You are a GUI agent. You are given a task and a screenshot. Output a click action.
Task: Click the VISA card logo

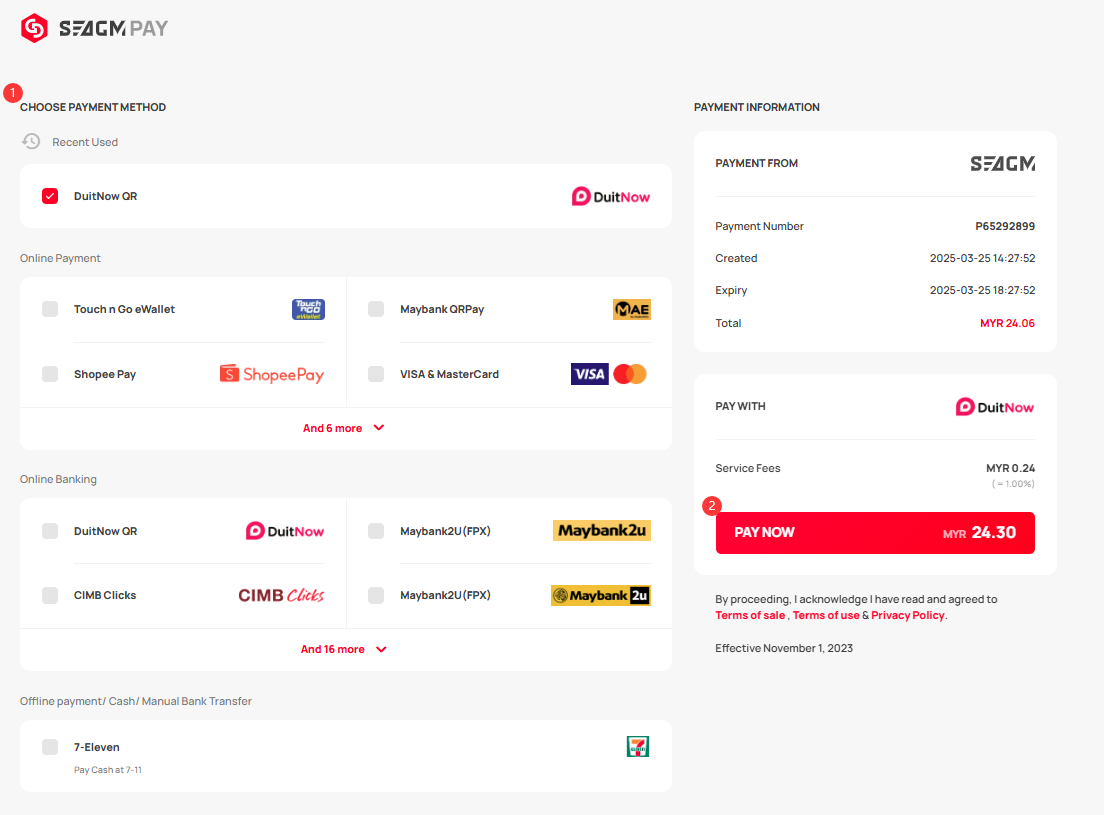point(589,374)
